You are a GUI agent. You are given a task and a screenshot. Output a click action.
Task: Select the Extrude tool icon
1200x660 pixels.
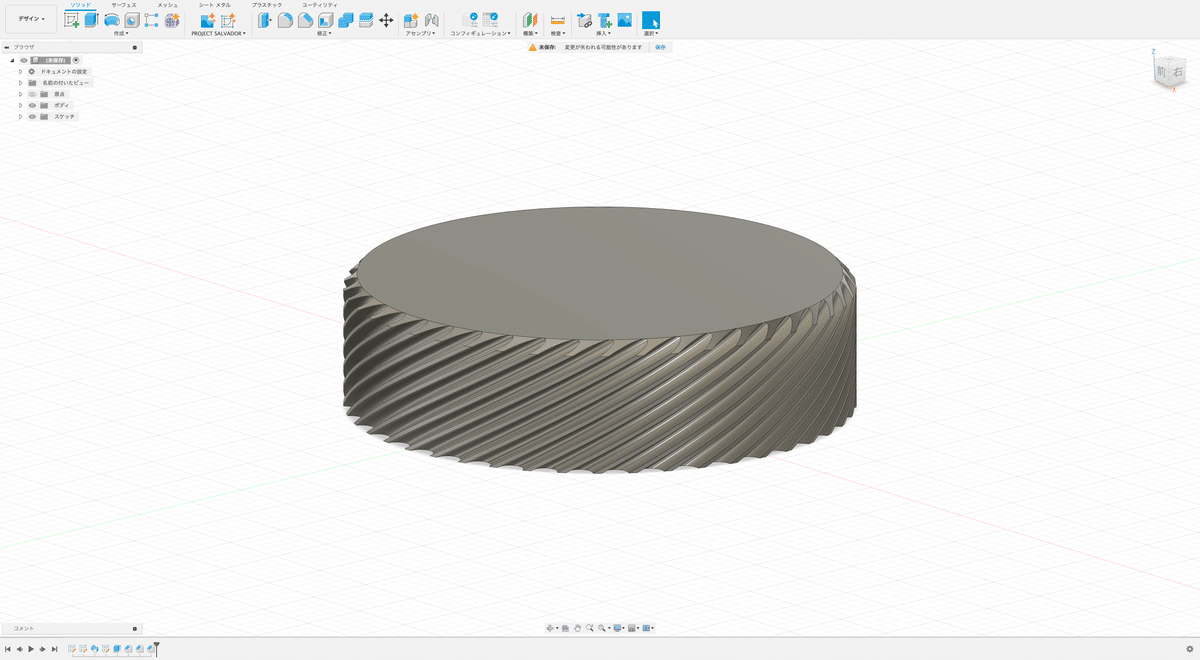coord(92,20)
